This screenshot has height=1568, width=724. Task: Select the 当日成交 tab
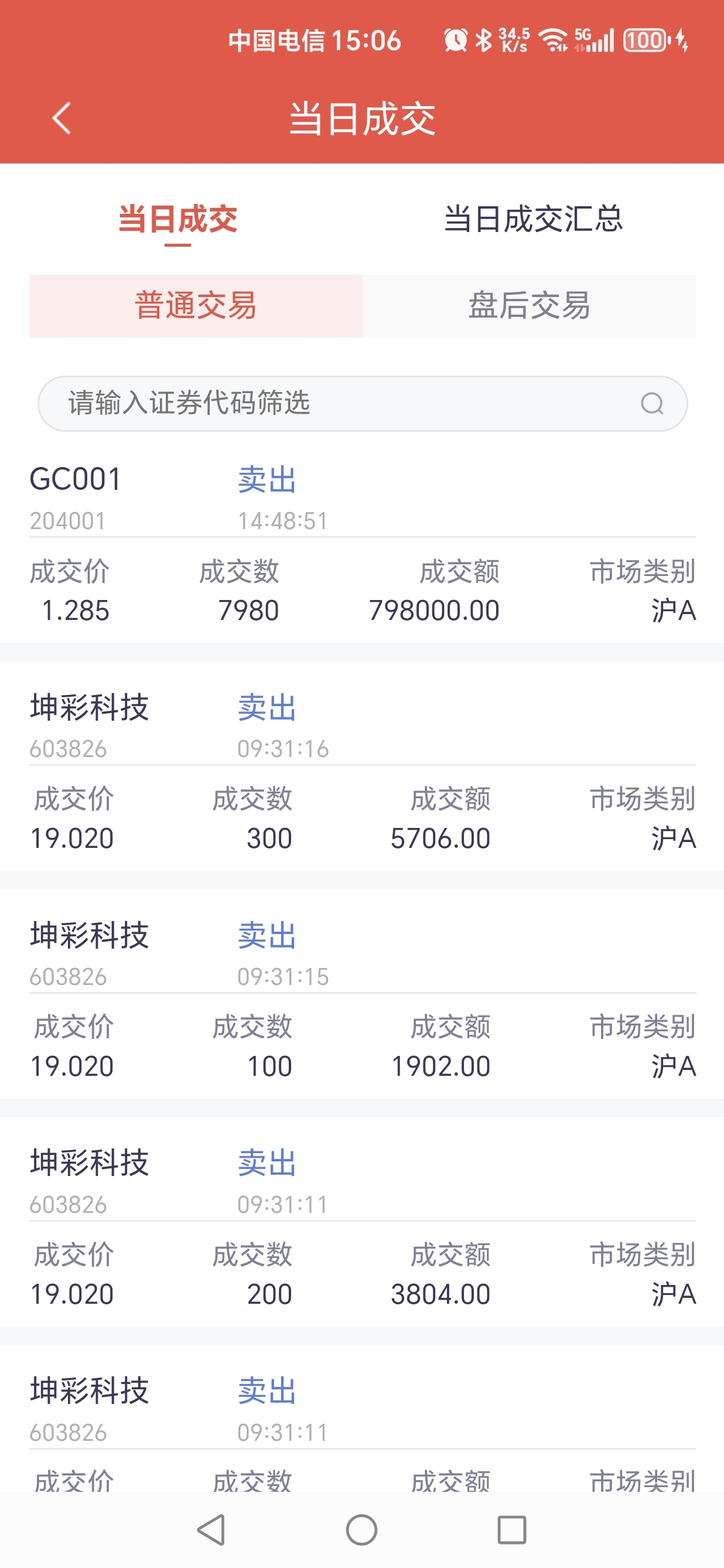[177, 219]
